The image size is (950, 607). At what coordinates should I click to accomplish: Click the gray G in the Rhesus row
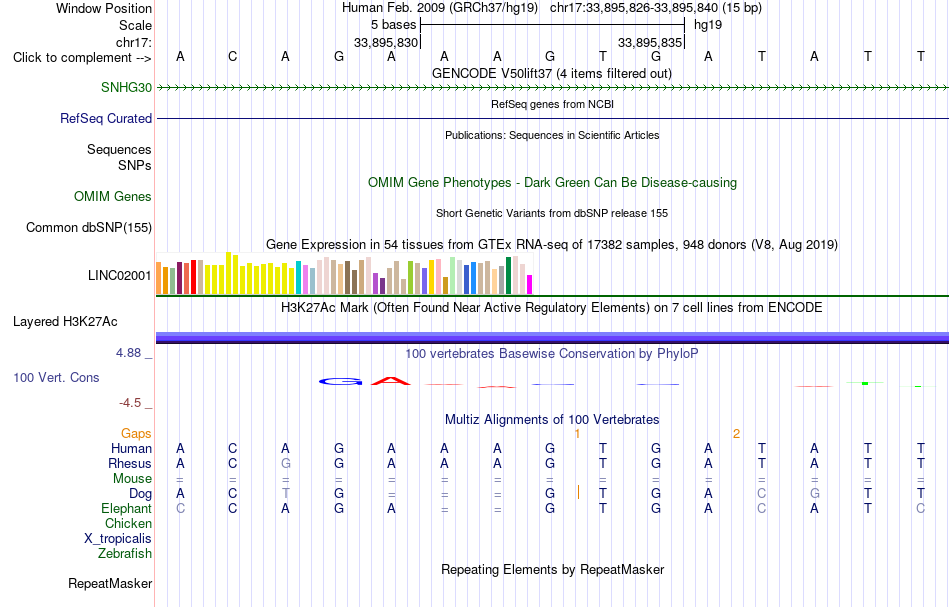[x=285, y=463]
